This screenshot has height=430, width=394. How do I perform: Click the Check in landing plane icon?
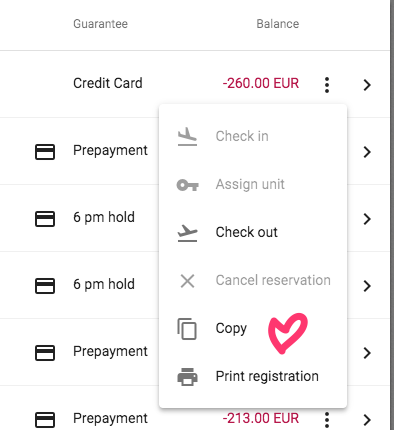point(187,137)
